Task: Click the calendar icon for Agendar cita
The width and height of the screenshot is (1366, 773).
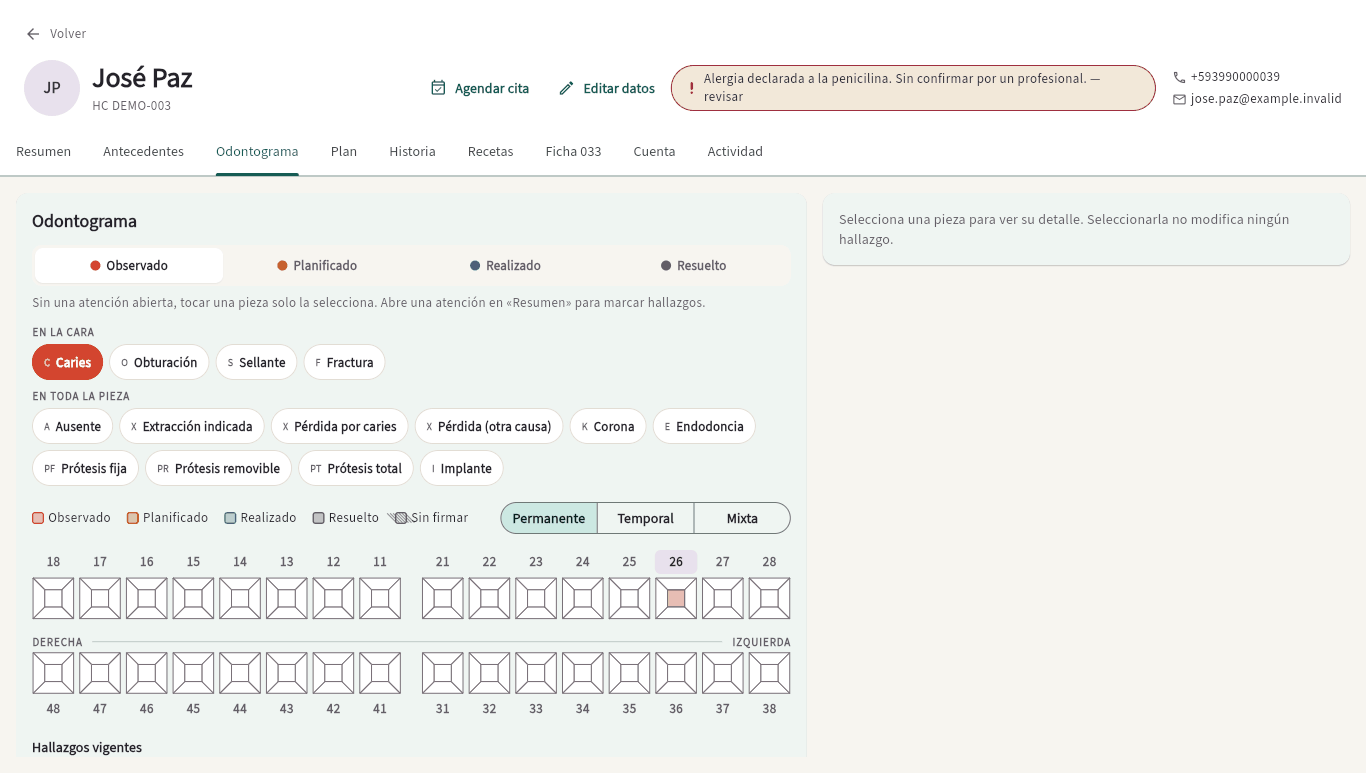Action: coord(438,88)
